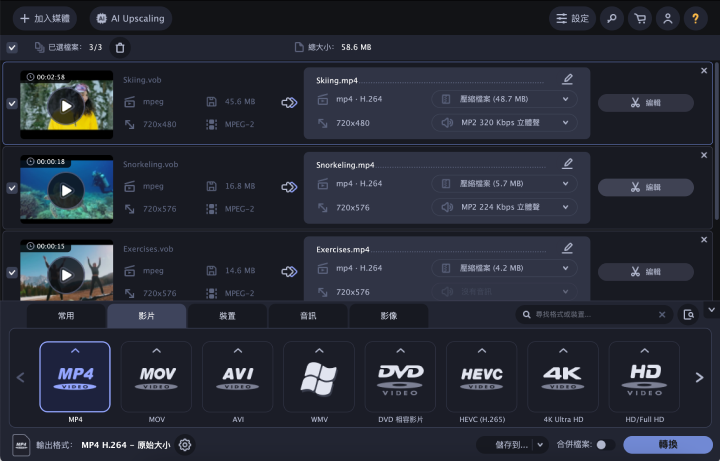Switch to the 常用 tab

(x=66, y=316)
